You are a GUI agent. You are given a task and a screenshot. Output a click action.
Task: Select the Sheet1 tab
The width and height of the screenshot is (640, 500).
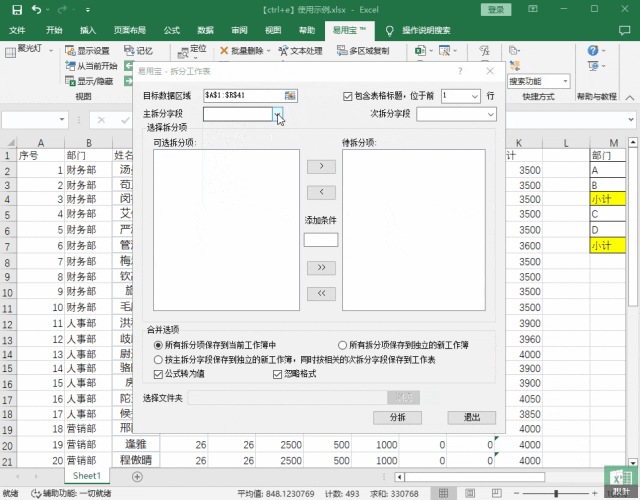coord(87,476)
